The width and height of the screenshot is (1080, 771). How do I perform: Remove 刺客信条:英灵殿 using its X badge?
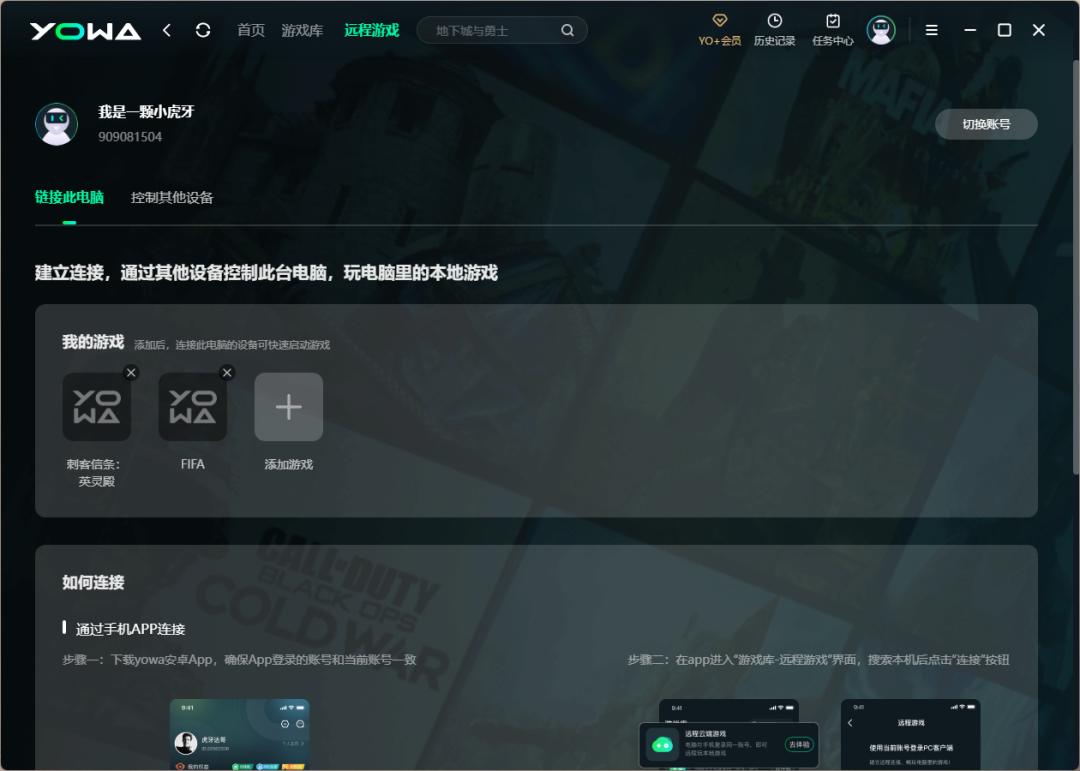pos(131,372)
